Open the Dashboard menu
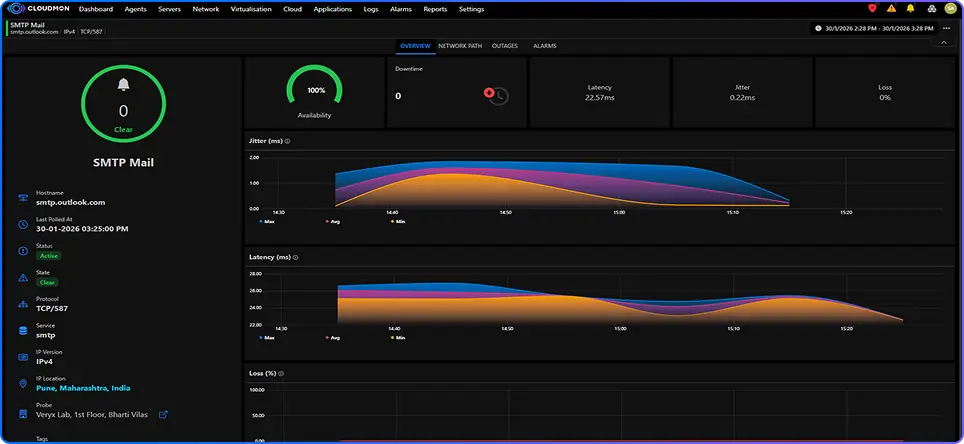 click(96, 9)
